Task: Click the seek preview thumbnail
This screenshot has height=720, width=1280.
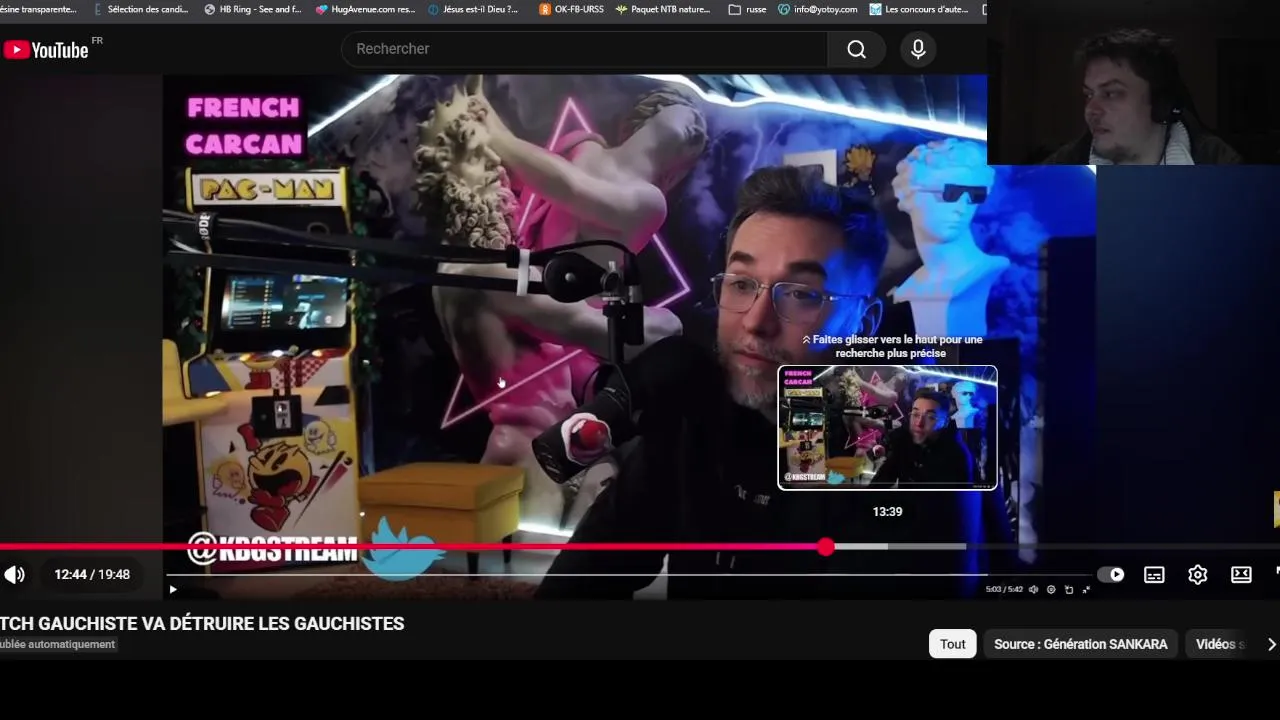Action: tap(888, 428)
